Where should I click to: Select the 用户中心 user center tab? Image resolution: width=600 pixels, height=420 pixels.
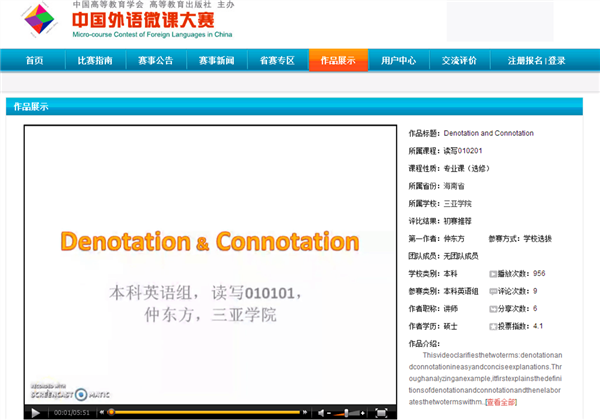tap(398, 61)
